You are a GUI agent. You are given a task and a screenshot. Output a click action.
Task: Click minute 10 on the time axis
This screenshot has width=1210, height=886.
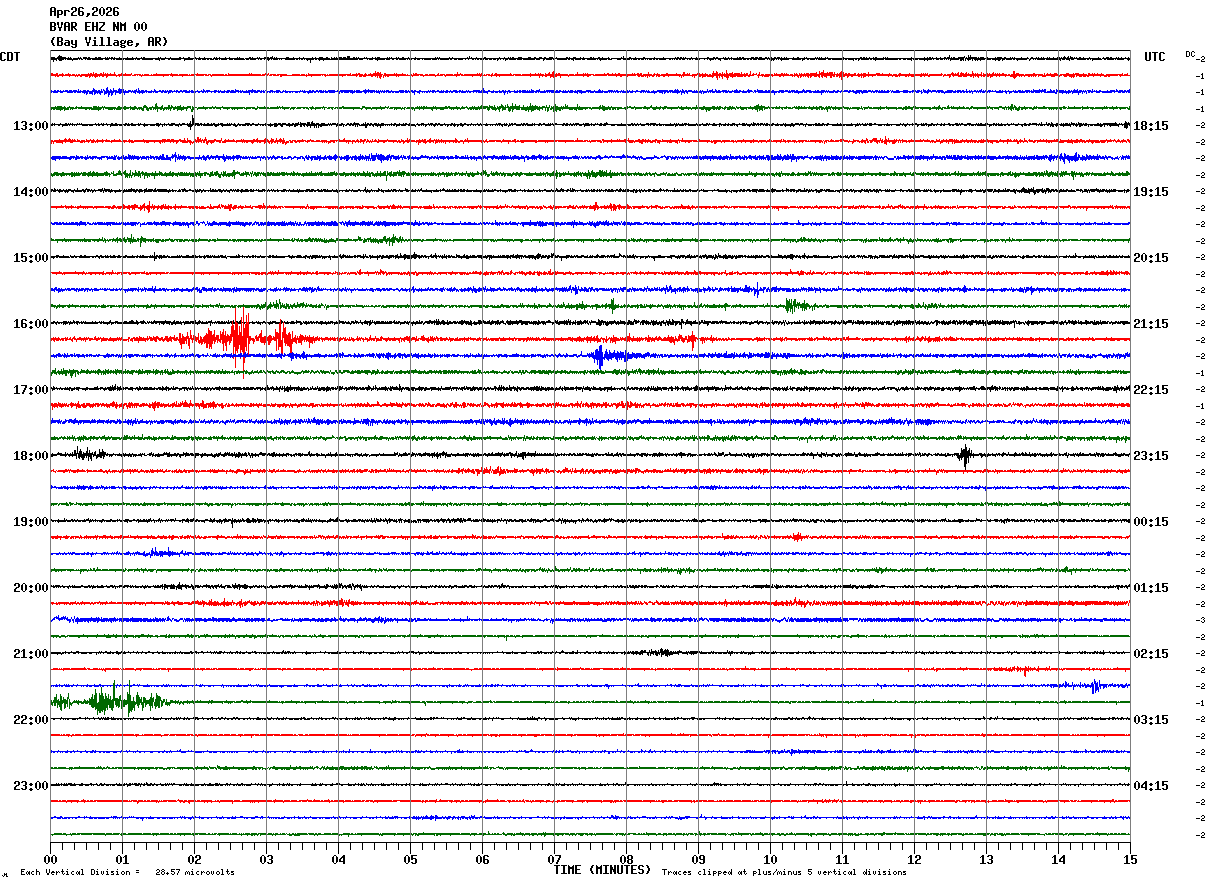(x=770, y=859)
